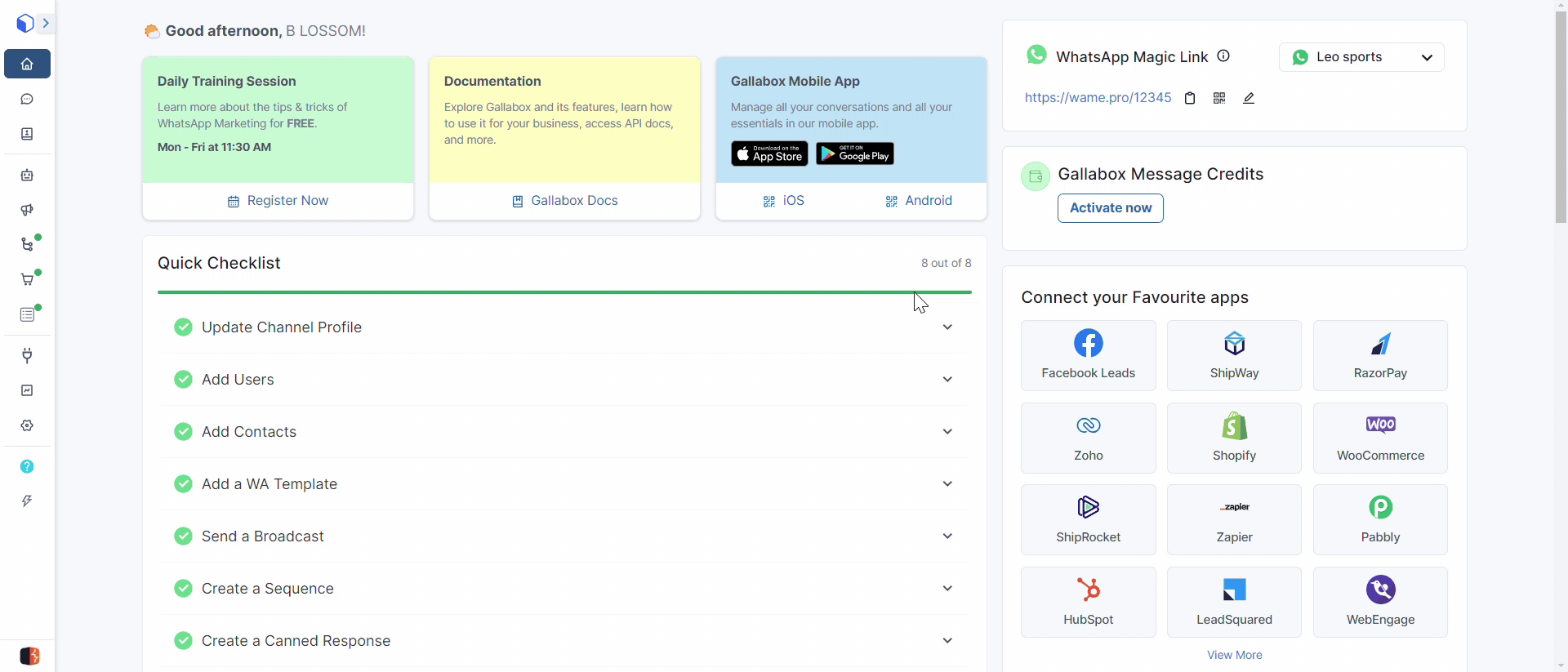
Task: Click the green check beside Send a Broadcast
Action: pyautogui.click(x=183, y=536)
